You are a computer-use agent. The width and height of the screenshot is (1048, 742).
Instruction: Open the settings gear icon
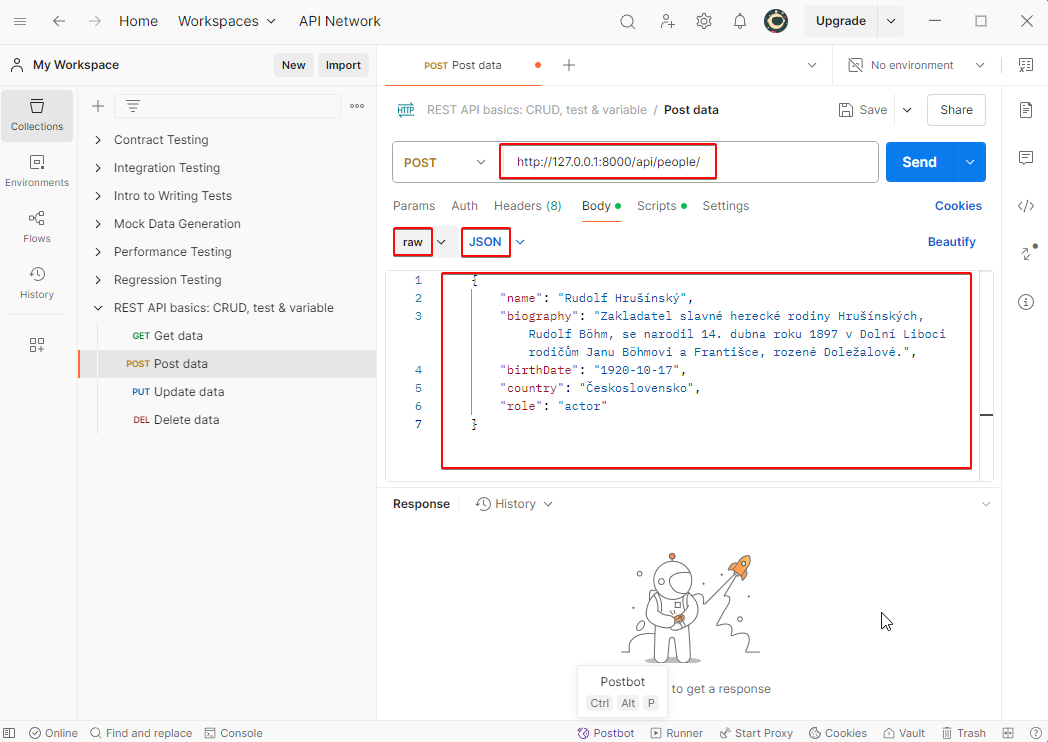click(704, 21)
